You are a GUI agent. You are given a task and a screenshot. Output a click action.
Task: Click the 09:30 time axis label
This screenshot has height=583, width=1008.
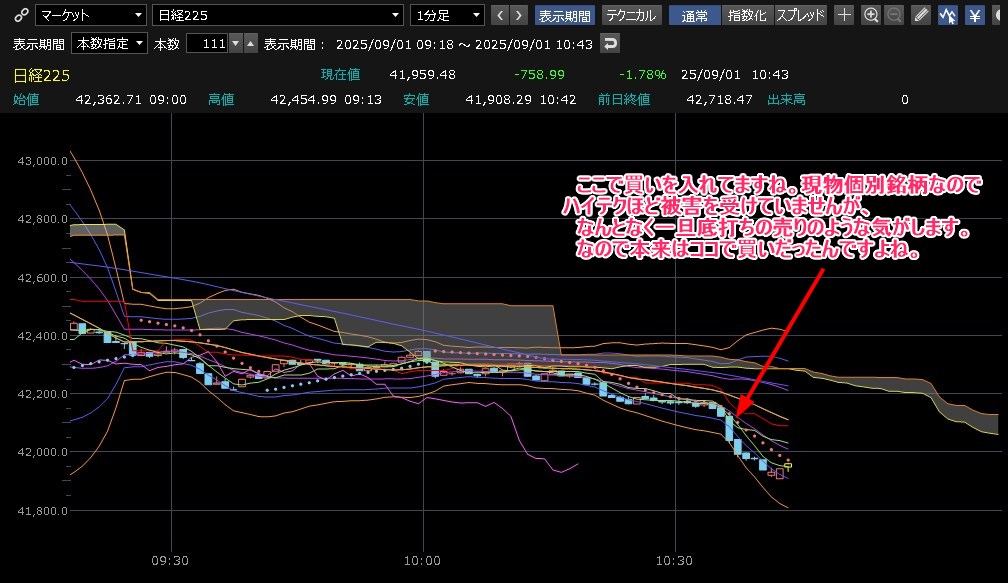(x=170, y=561)
